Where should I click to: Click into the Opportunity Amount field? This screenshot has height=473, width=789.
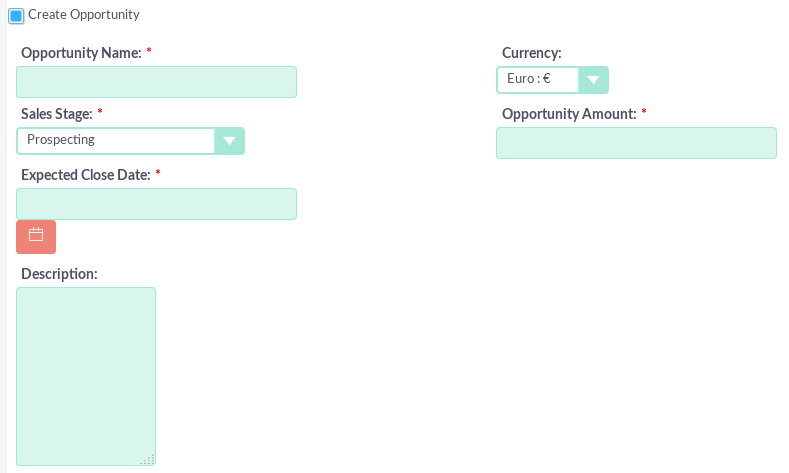pyautogui.click(x=636, y=143)
